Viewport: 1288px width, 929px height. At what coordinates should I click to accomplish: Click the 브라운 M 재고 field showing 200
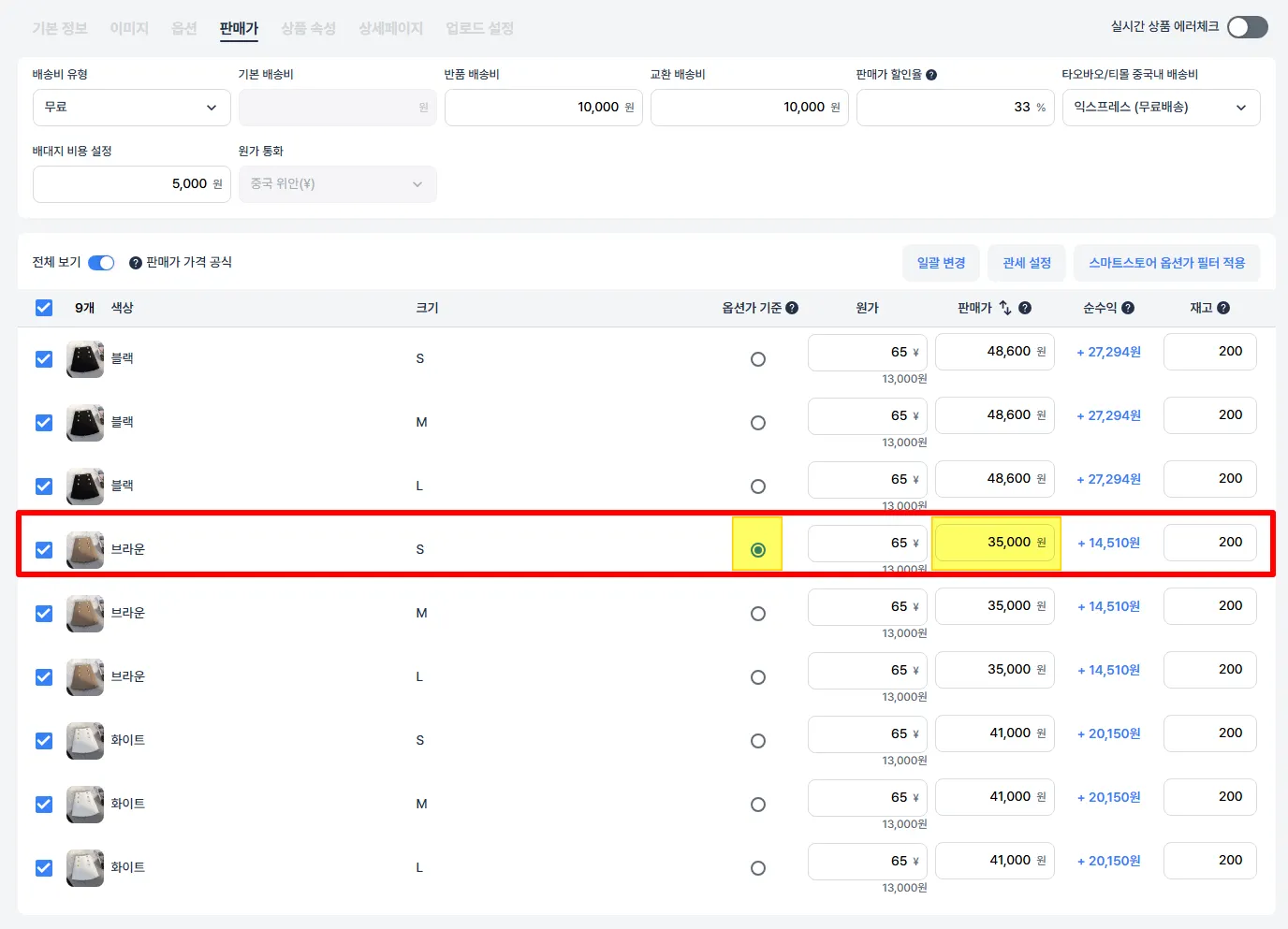(x=1210, y=606)
